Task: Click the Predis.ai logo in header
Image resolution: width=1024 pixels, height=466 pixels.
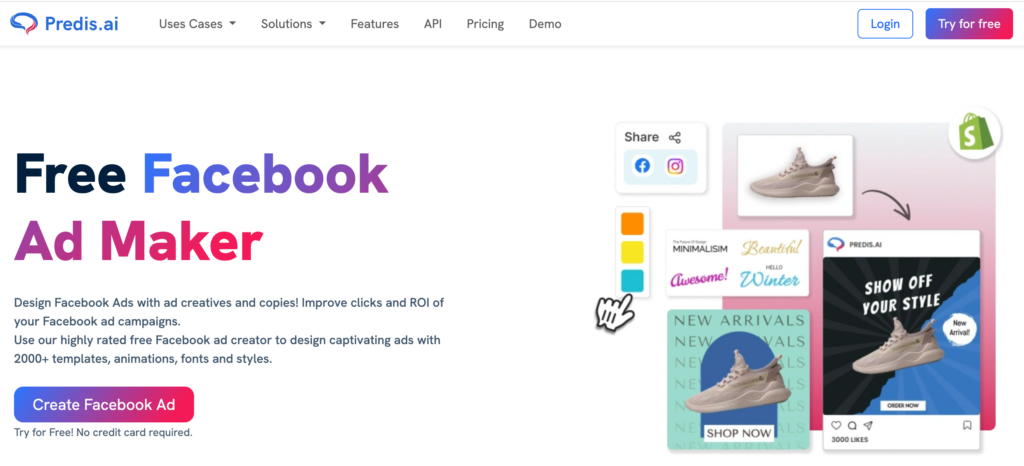Action: point(68,23)
